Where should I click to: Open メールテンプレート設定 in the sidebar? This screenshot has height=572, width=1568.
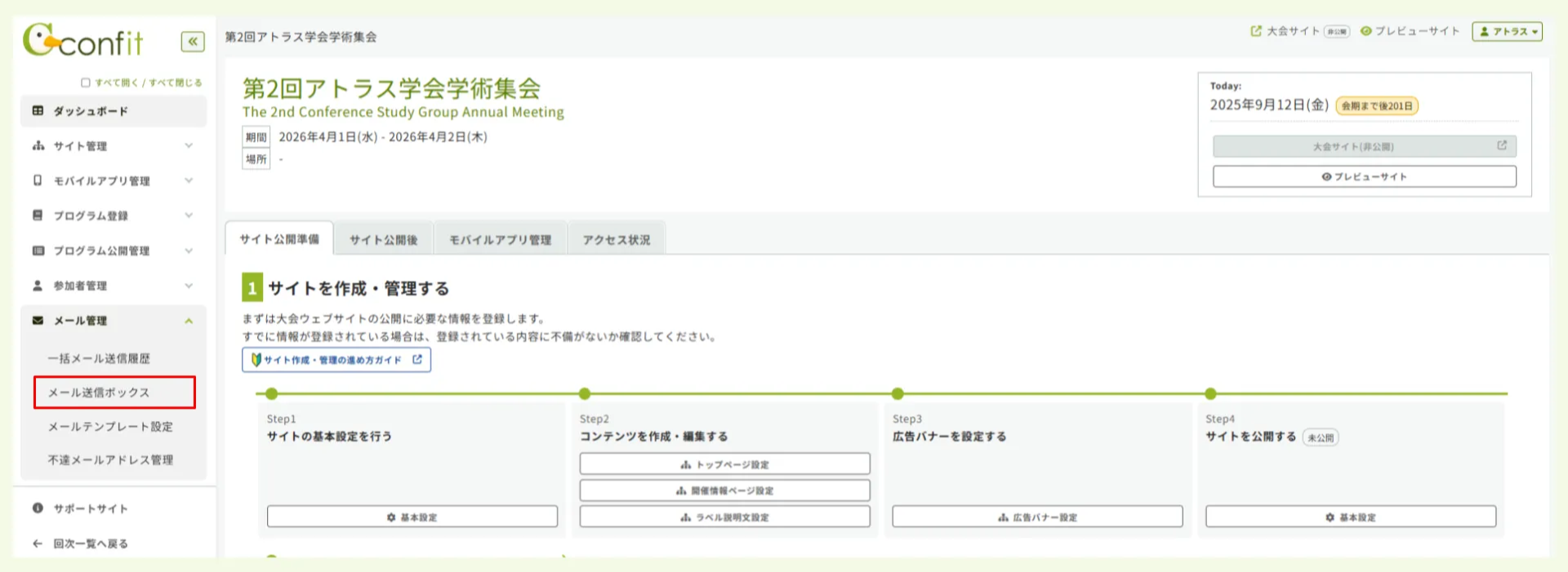coord(110,427)
